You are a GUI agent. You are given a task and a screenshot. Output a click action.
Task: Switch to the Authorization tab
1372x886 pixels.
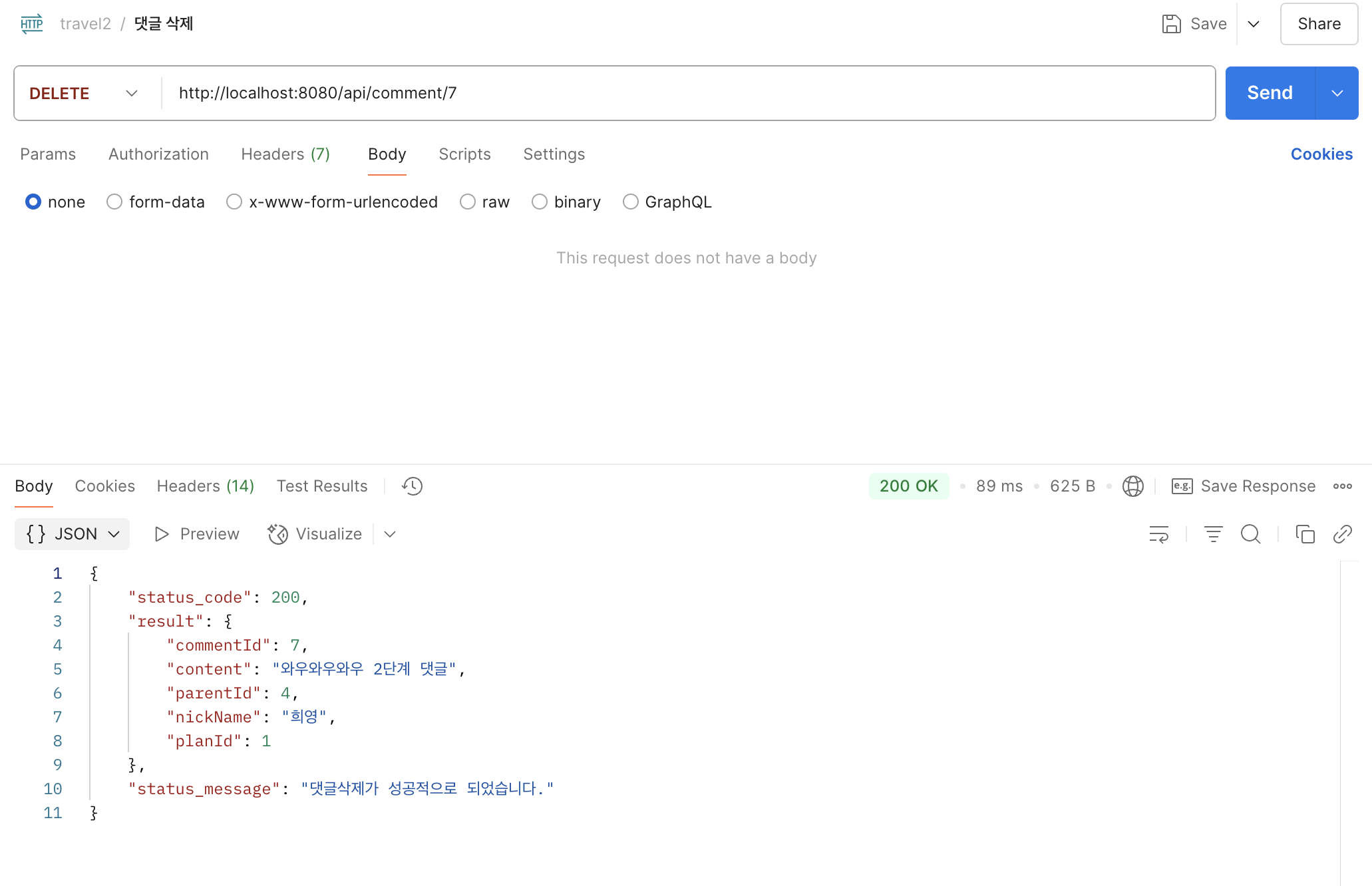pos(158,154)
